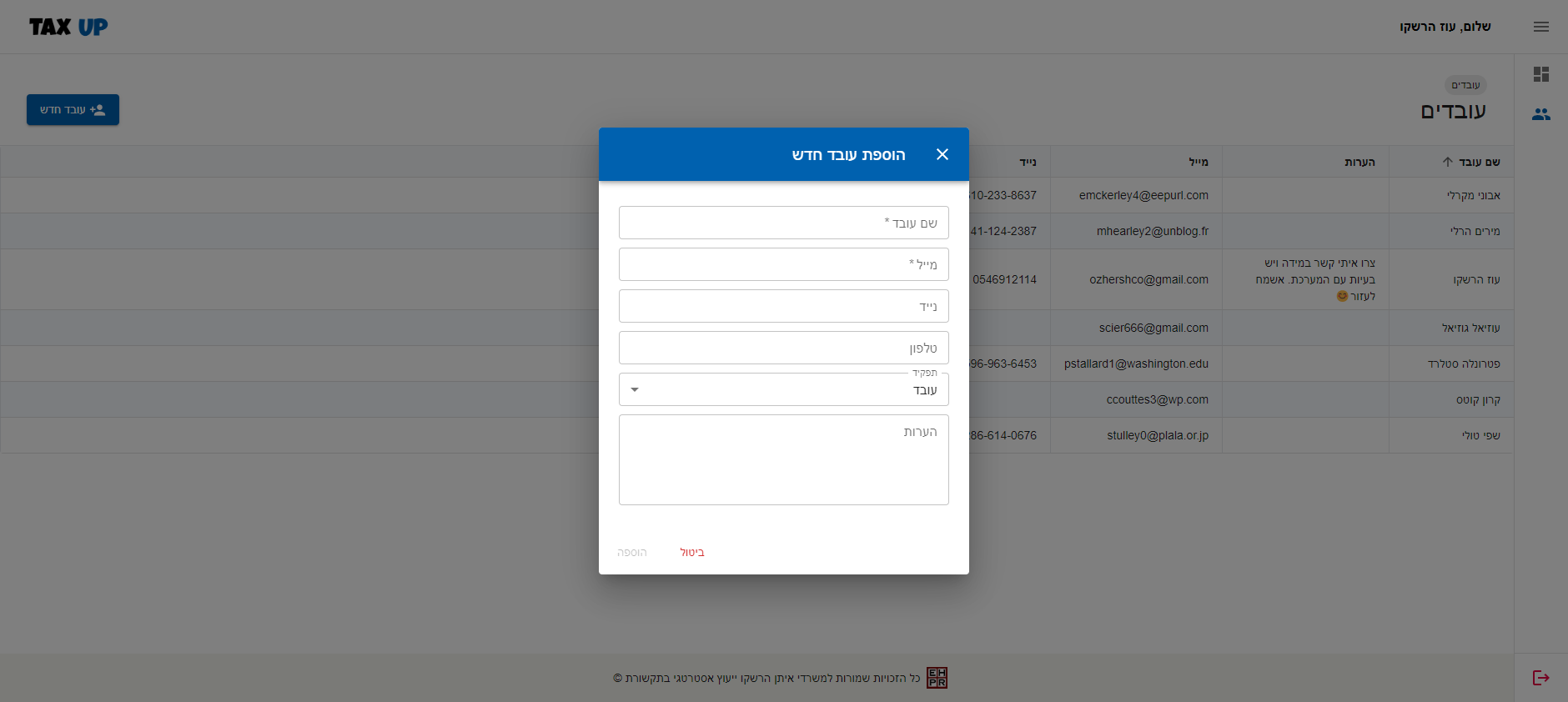The width and height of the screenshot is (1568, 702).
Task: Open the dashboard grid icon in sidebar
Action: 1540,74
